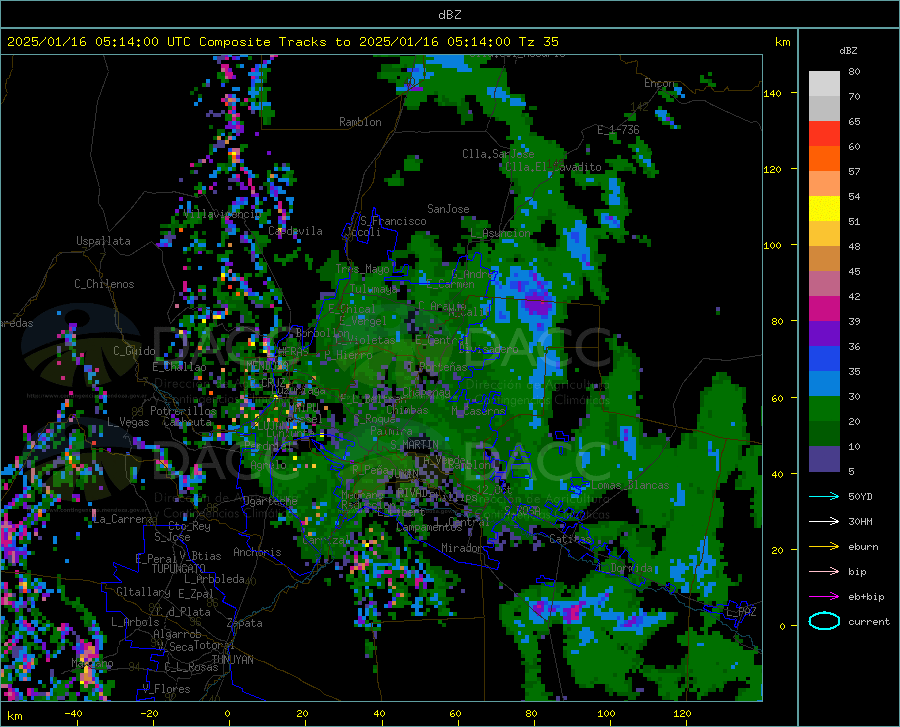900x727 pixels.
Task: Pick the dark green 10-20 dBZ swatch
Action: [824, 434]
